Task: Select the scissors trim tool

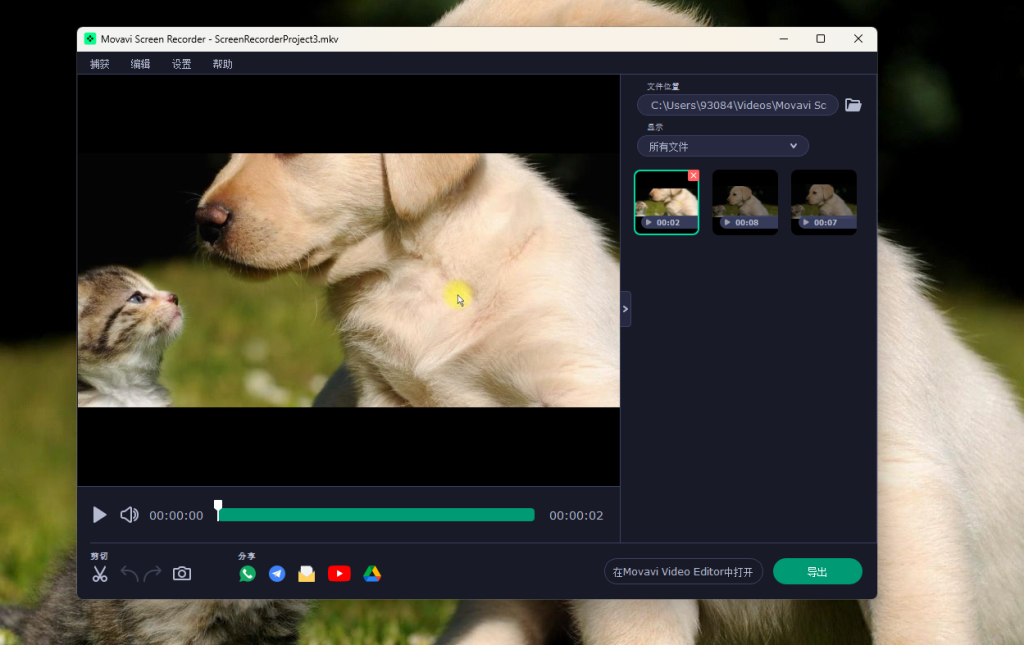Action: pyautogui.click(x=100, y=573)
